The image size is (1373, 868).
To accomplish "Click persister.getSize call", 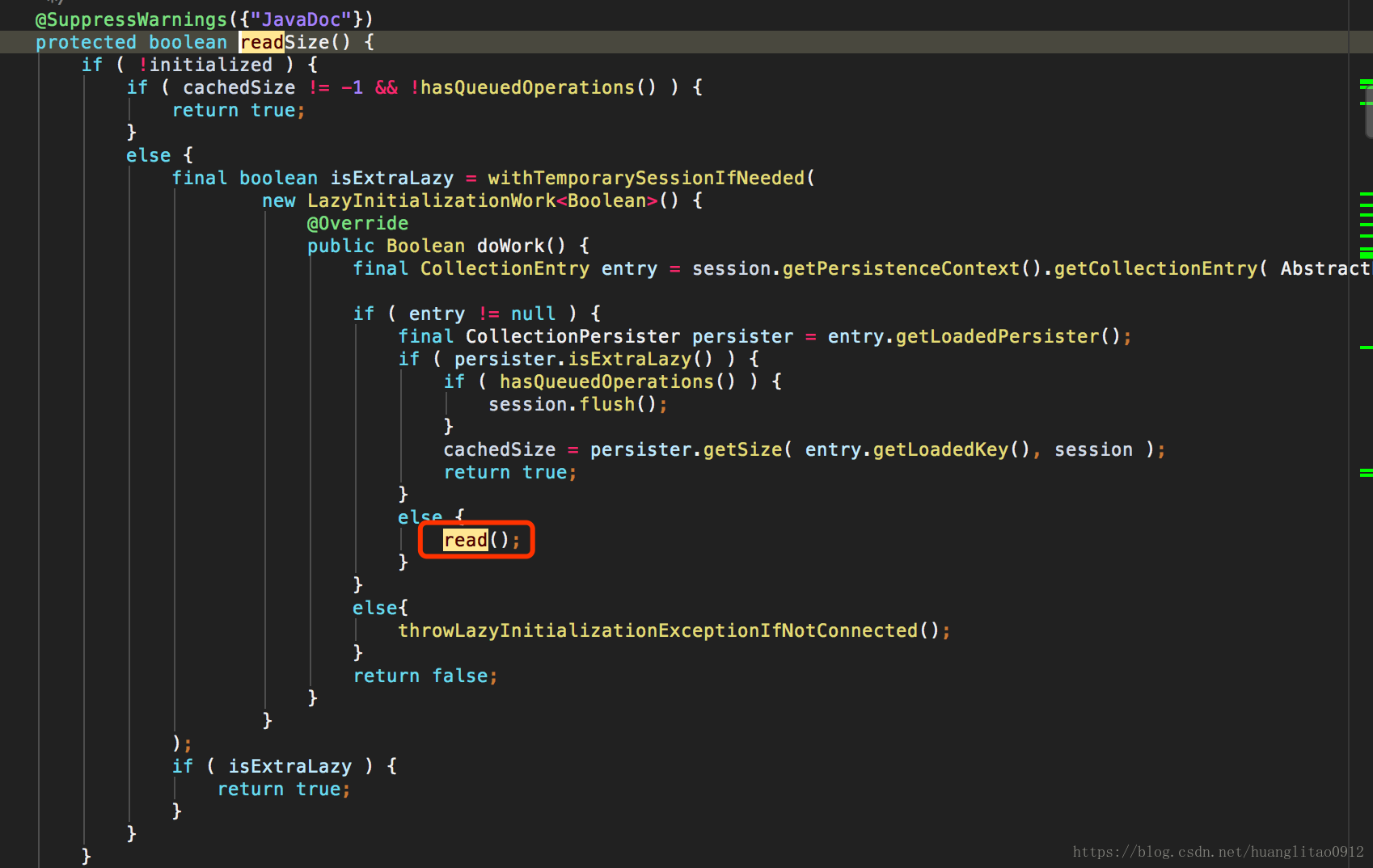I will [x=686, y=449].
